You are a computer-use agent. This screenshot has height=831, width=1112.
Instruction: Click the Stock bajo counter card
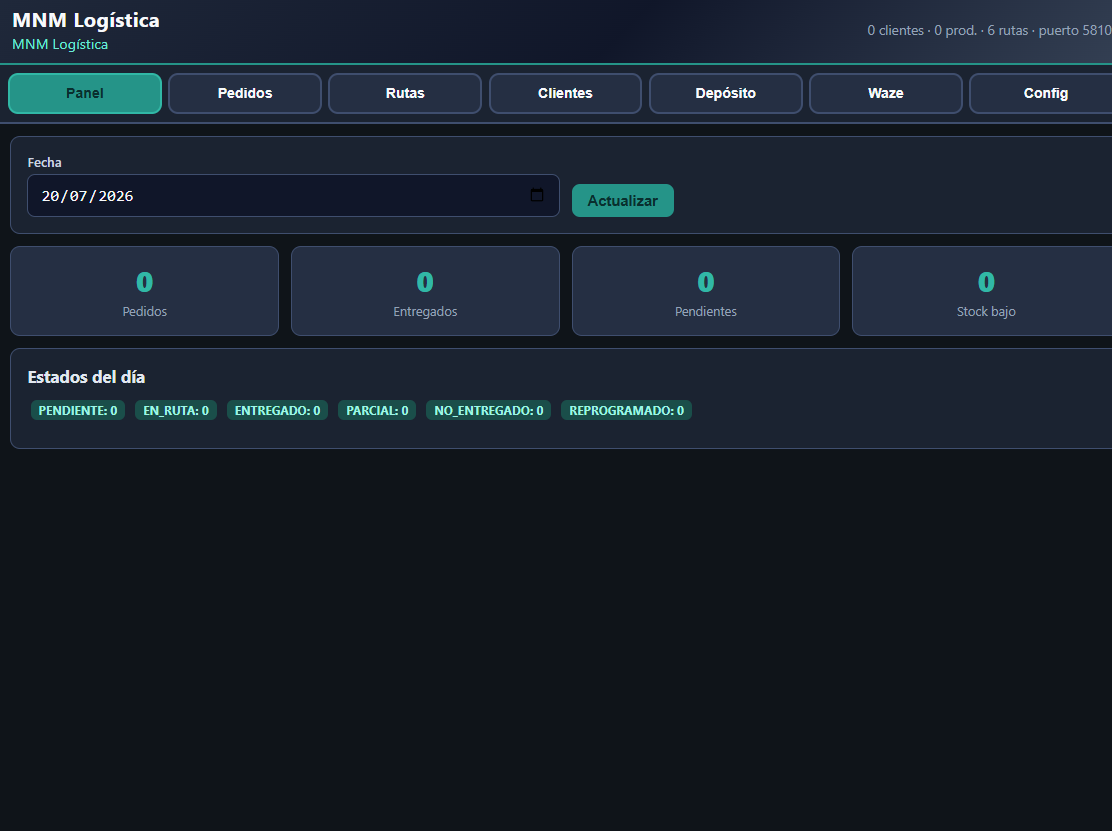click(x=984, y=291)
